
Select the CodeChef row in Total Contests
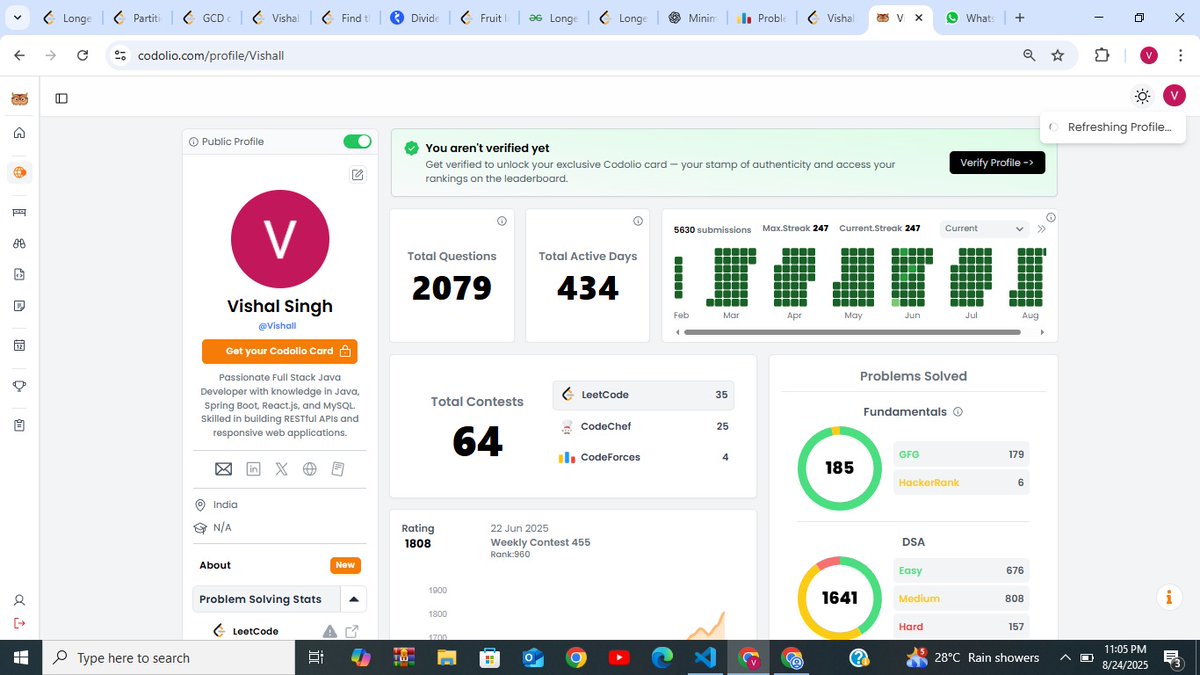click(x=643, y=426)
